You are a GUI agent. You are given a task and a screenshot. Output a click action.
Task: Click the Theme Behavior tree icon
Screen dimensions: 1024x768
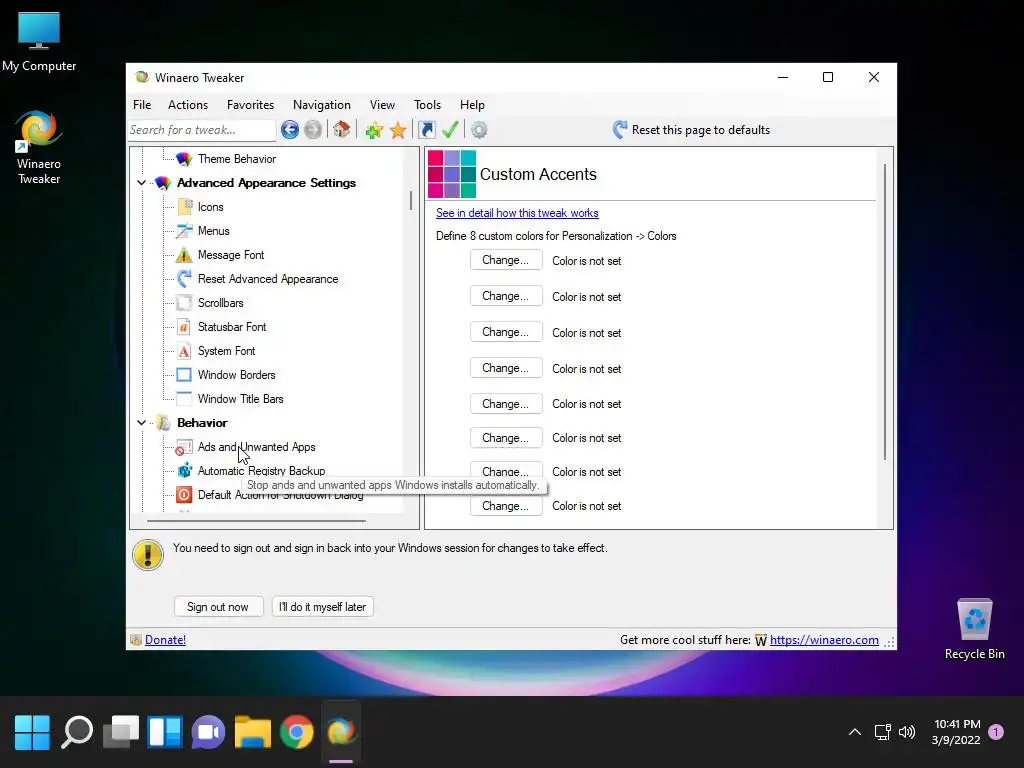click(x=184, y=159)
